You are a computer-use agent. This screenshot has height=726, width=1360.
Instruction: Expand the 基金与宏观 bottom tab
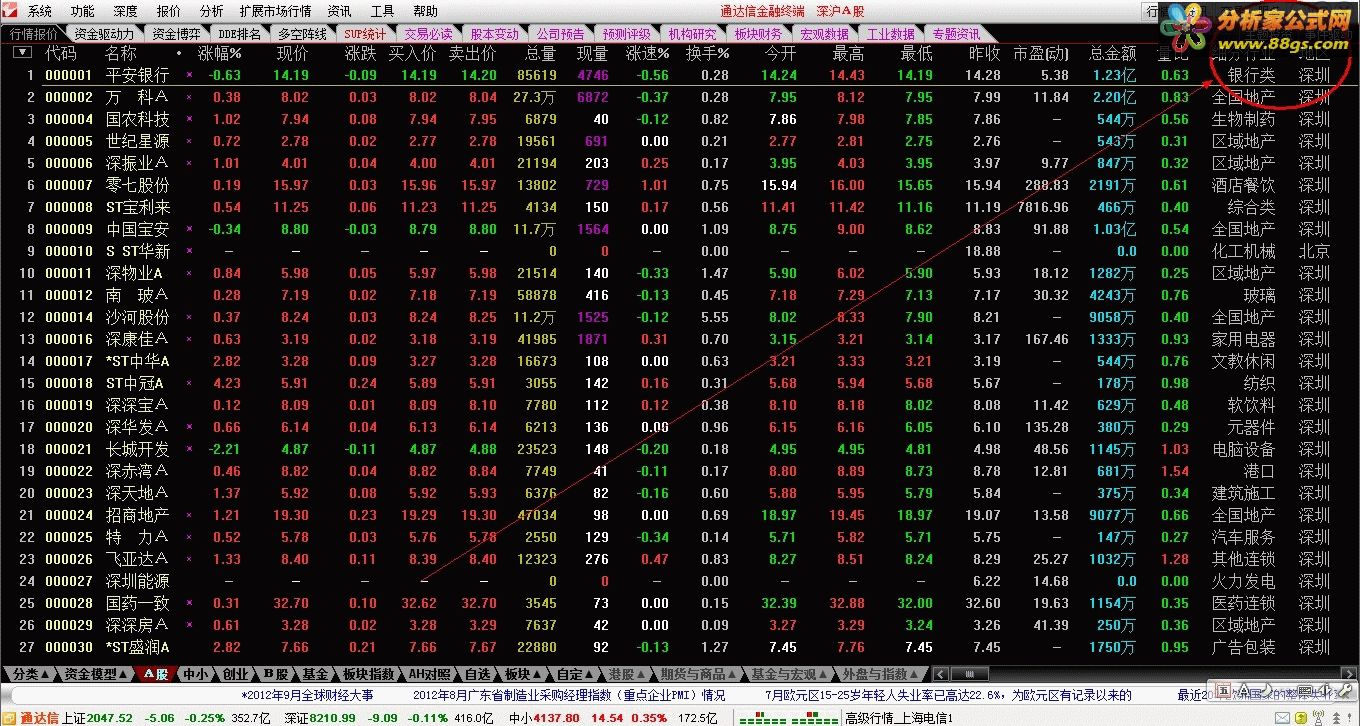[790, 674]
